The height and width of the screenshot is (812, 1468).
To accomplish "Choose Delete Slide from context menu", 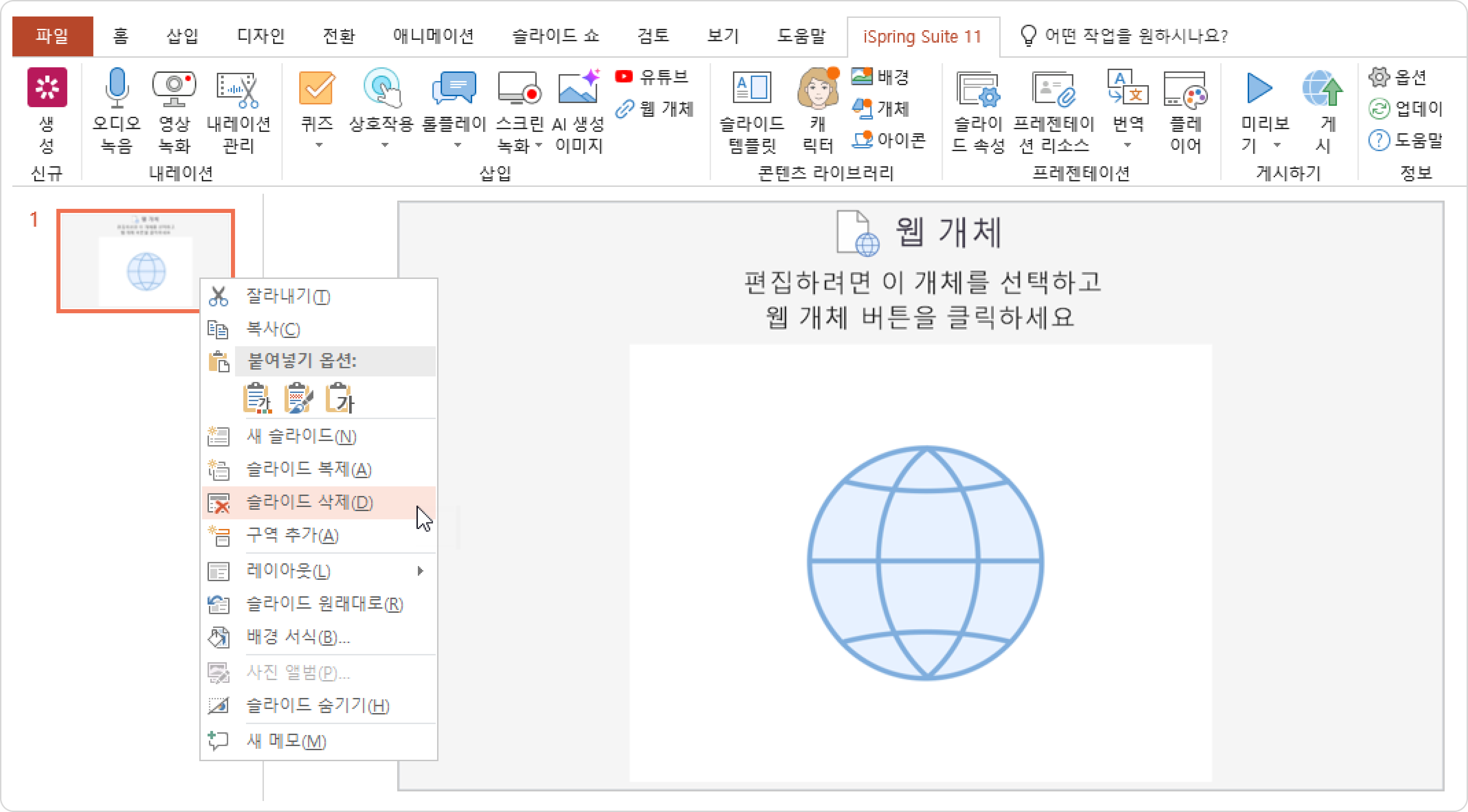I will 310,503.
